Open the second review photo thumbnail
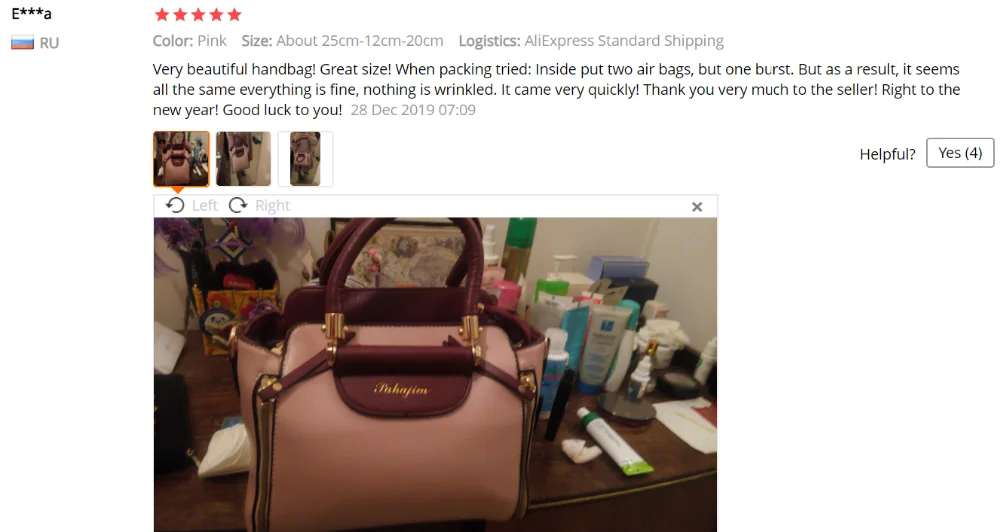Image resolution: width=1000 pixels, height=532 pixels. pyautogui.click(x=243, y=159)
